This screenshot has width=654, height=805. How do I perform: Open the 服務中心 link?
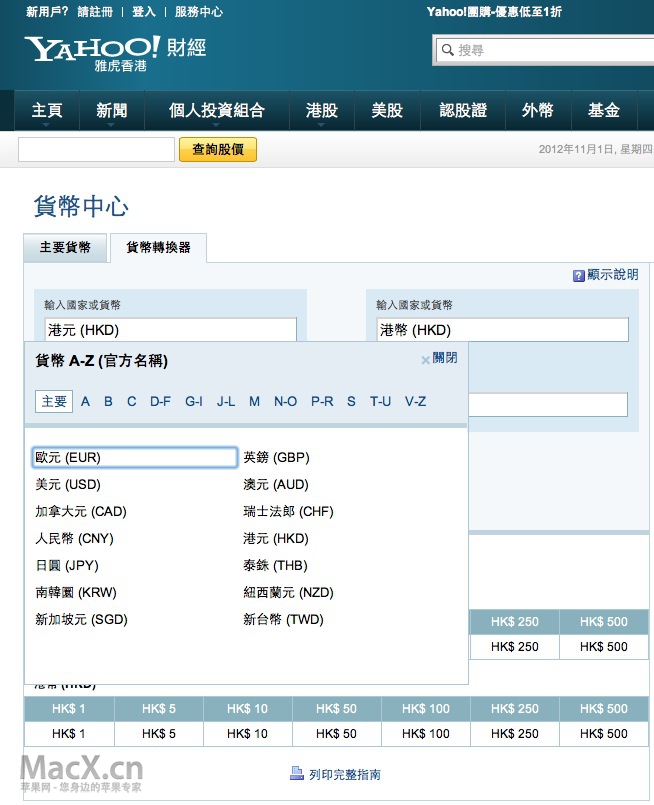pyautogui.click(x=199, y=12)
